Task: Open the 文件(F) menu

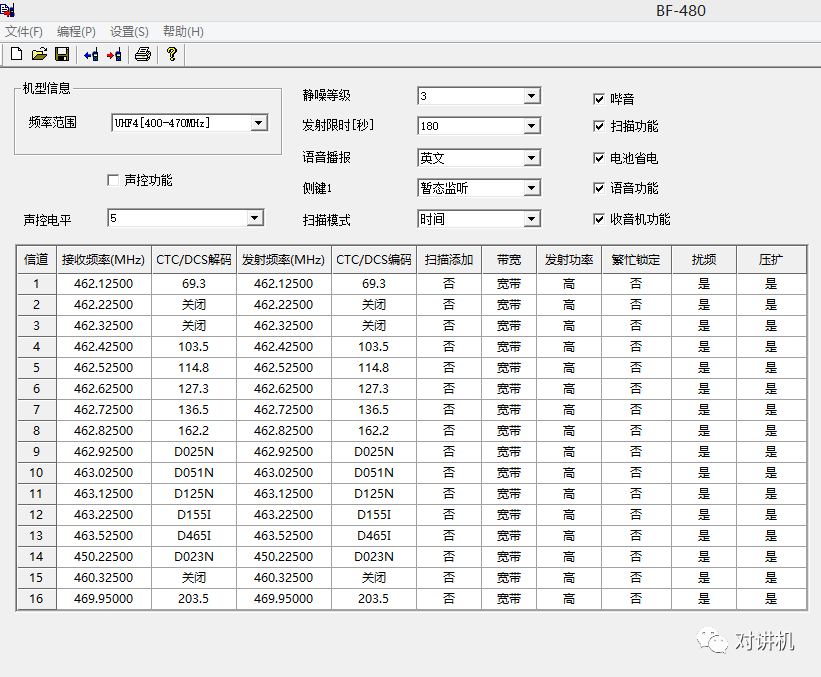Action: tap(24, 32)
